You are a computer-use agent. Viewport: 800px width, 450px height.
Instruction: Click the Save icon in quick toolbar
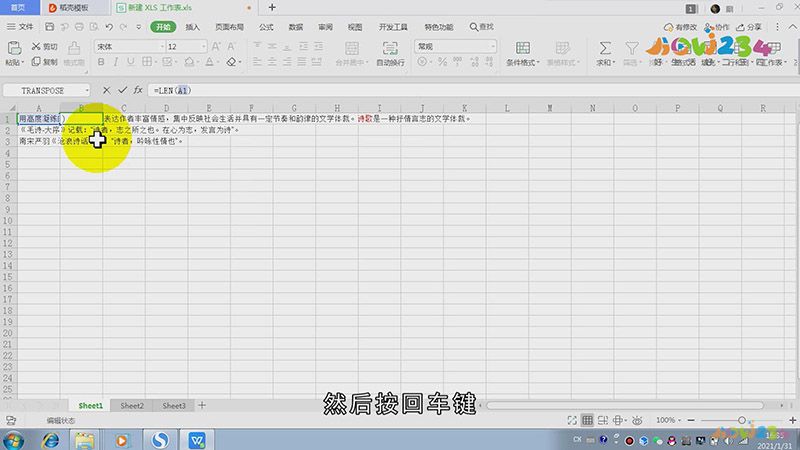click(49, 27)
